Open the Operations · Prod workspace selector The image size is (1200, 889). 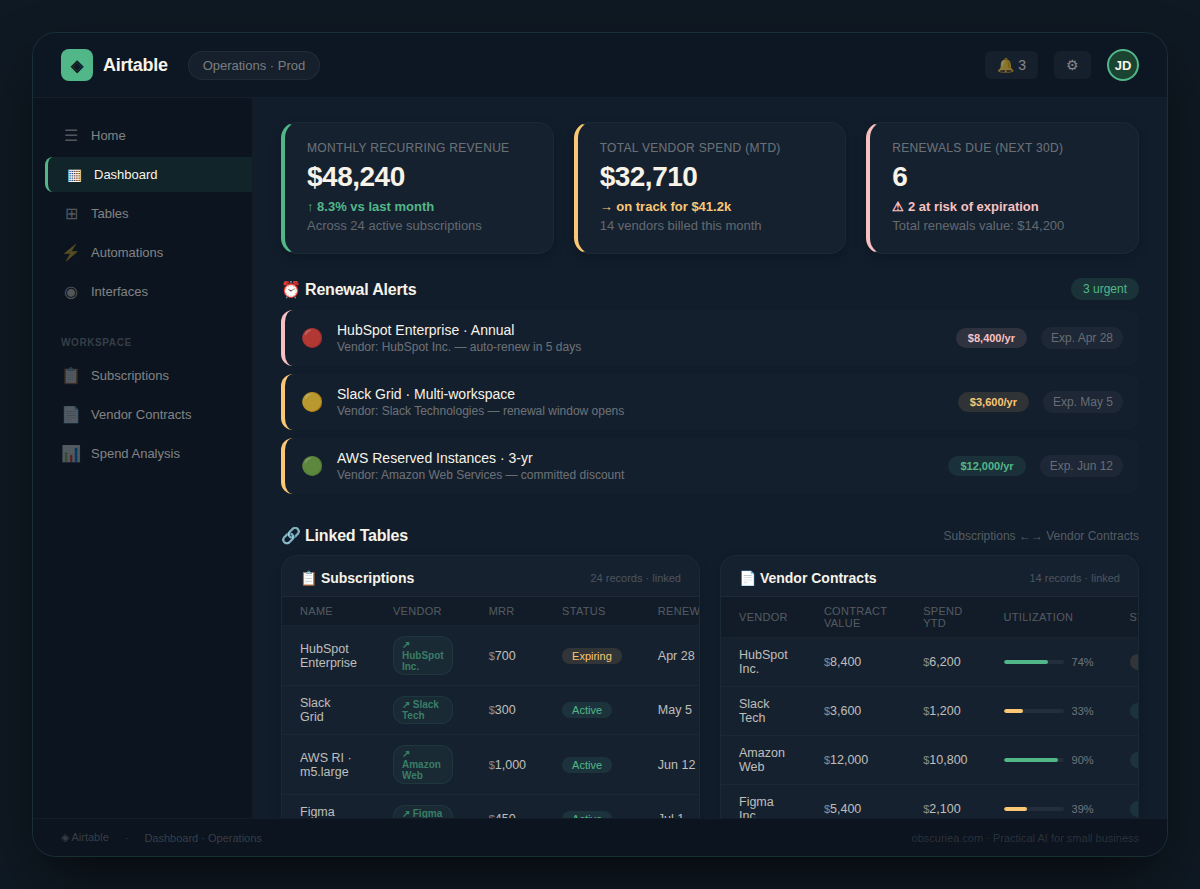point(254,66)
